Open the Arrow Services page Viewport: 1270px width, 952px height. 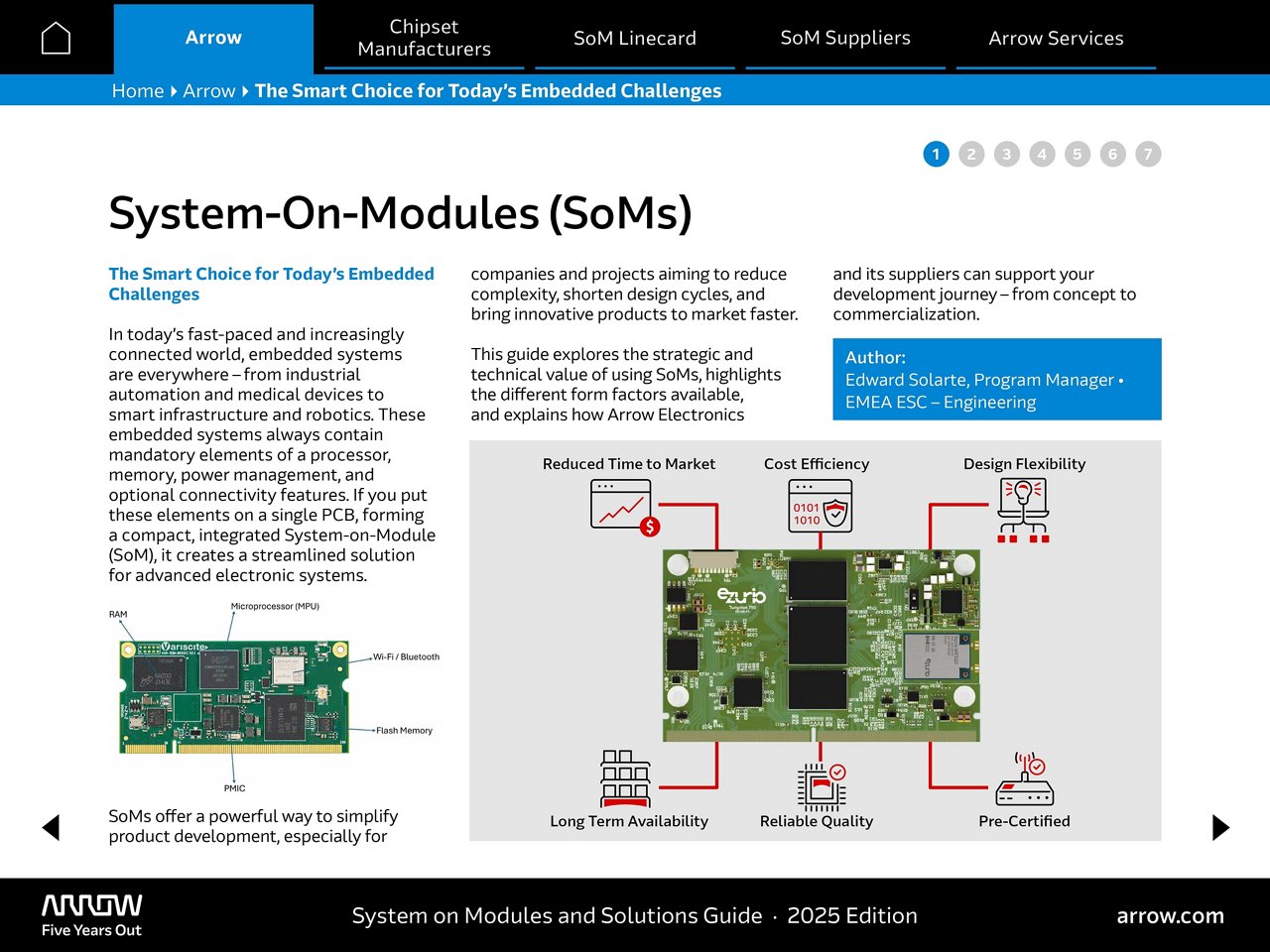[x=1055, y=38]
